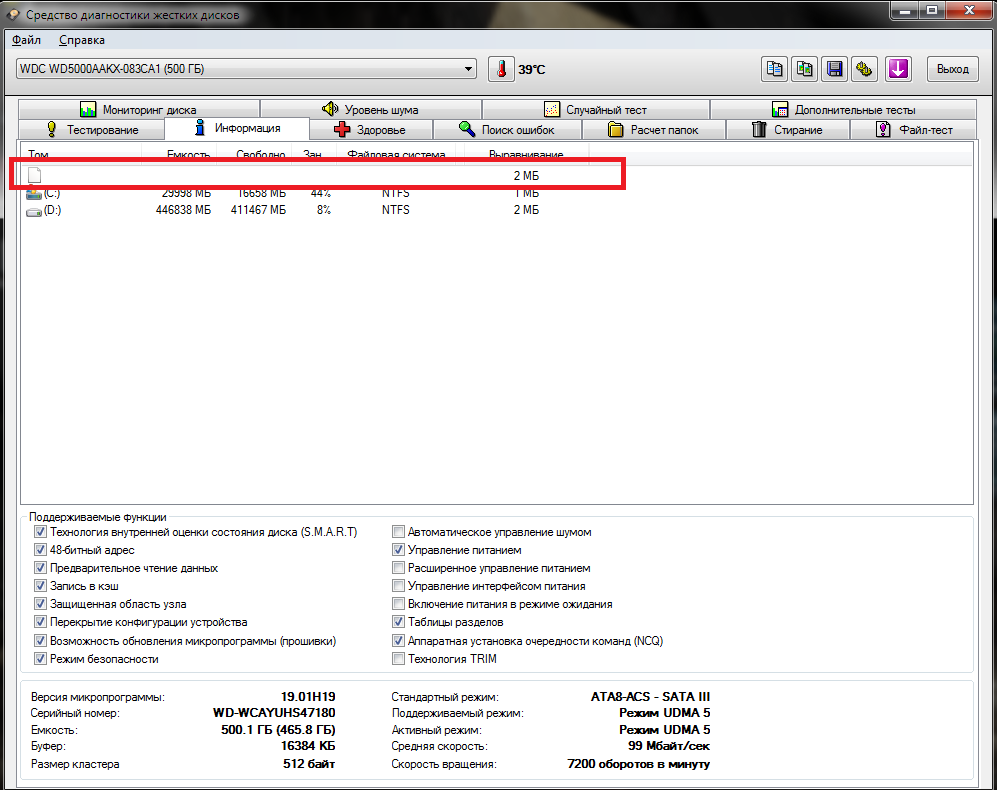Select the Информация tab
The height and width of the screenshot is (790, 997).
(237, 128)
